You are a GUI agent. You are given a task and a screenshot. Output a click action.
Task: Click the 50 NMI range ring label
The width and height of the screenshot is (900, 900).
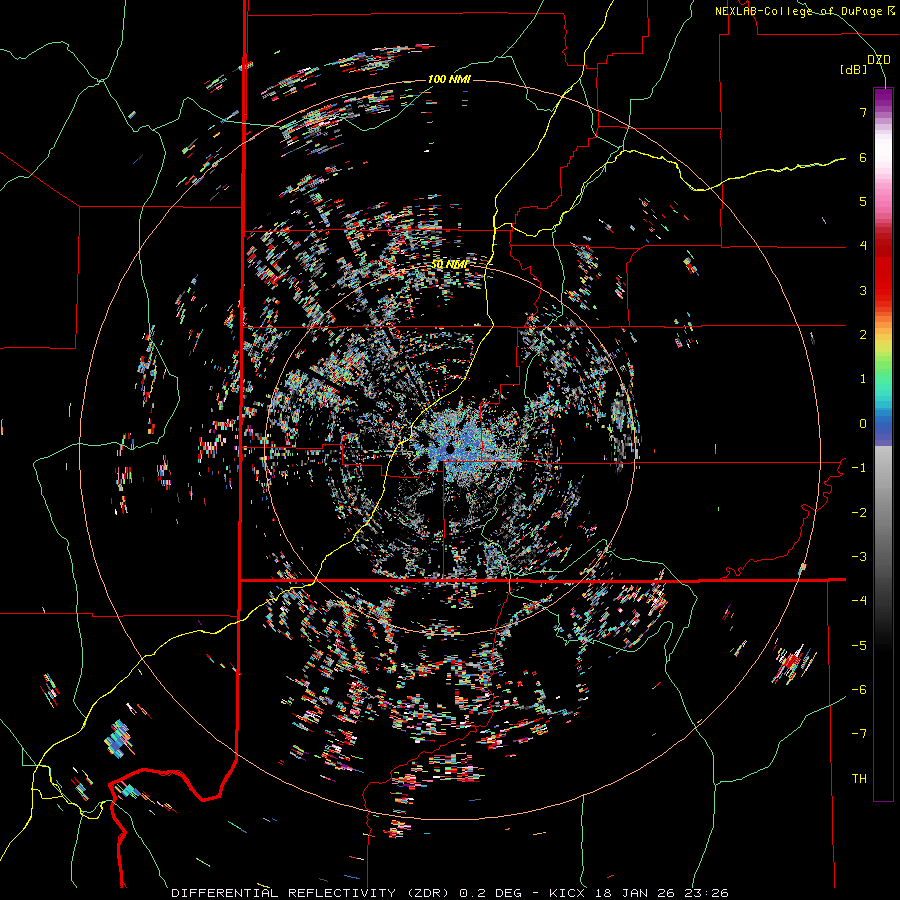click(449, 265)
